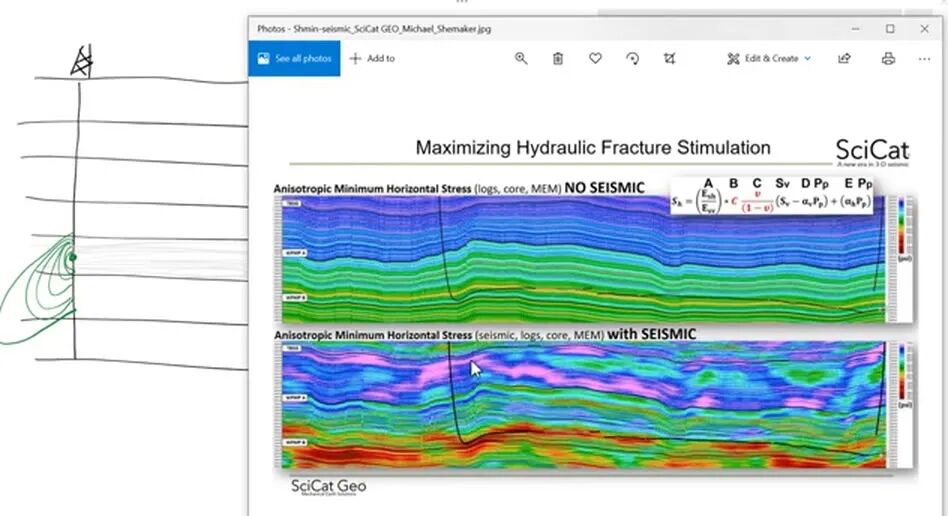Minimize the Photos window

855,28
